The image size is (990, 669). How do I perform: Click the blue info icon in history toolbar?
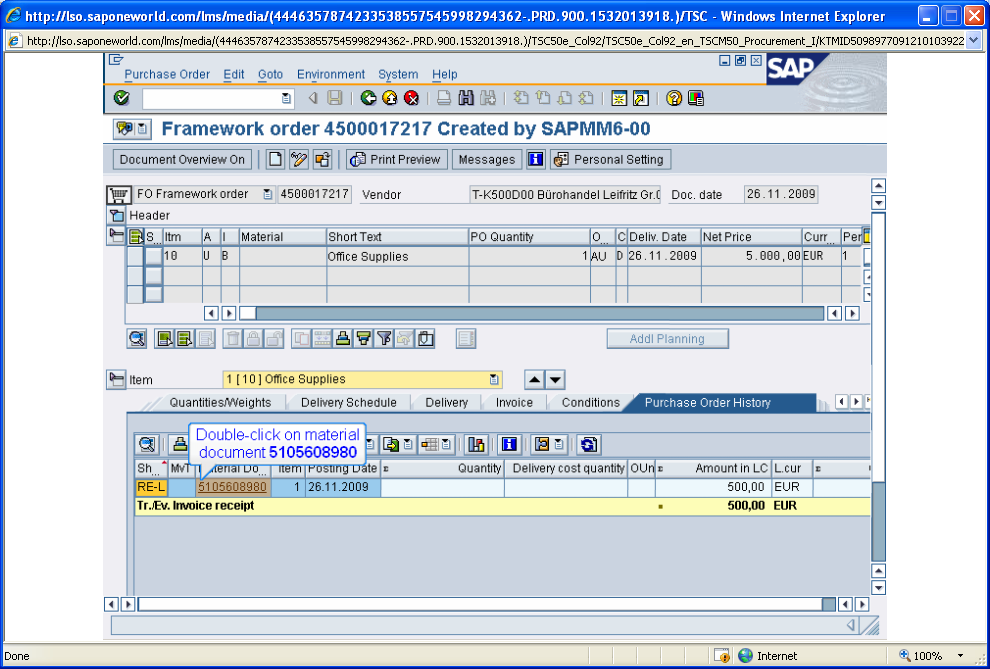pos(509,444)
